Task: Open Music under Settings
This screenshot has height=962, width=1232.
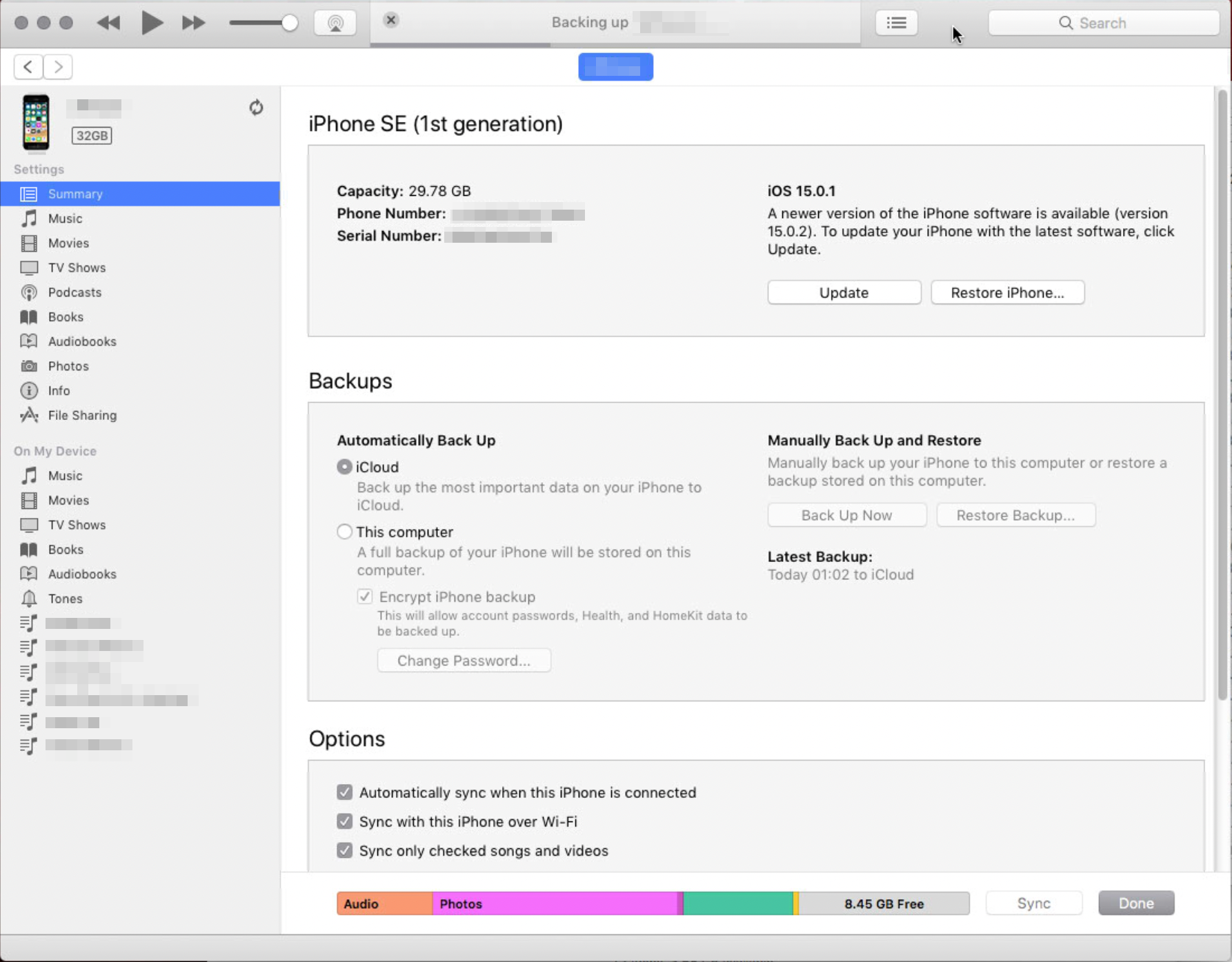Action: (140, 219)
